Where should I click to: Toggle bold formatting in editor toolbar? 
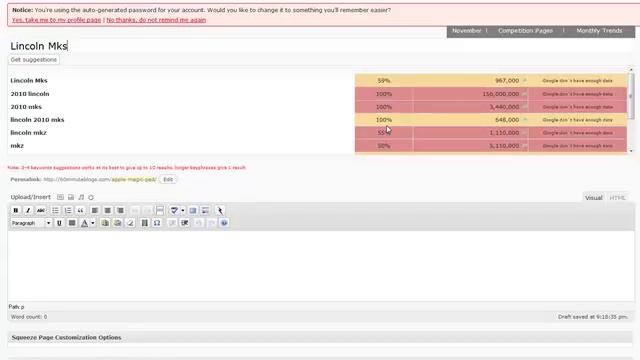click(16, 210)
